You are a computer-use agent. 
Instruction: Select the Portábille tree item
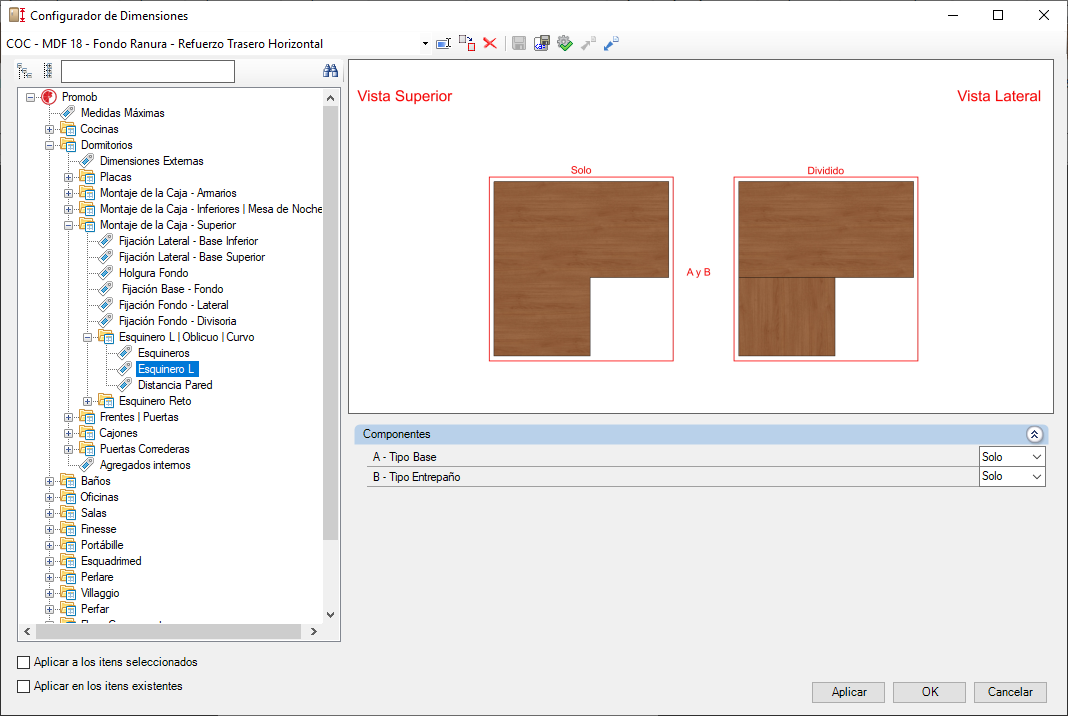point(101,545)
